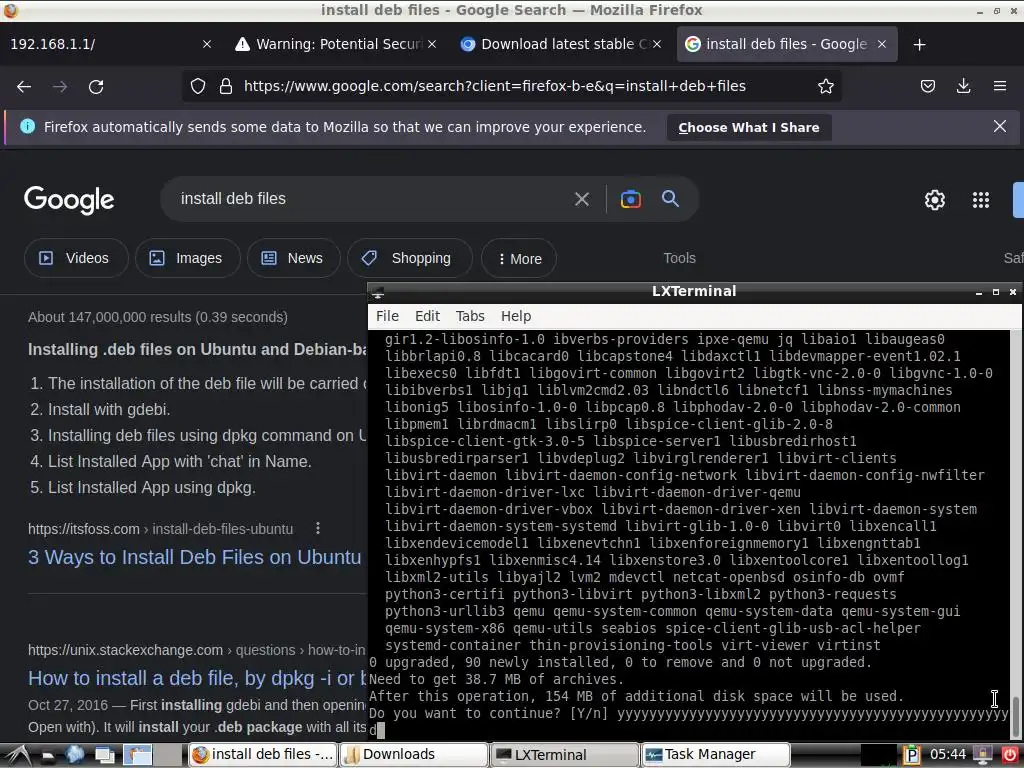Open the Firefox downloads panel
This screenshot has width=1024, height=768.
pos(963,86)
